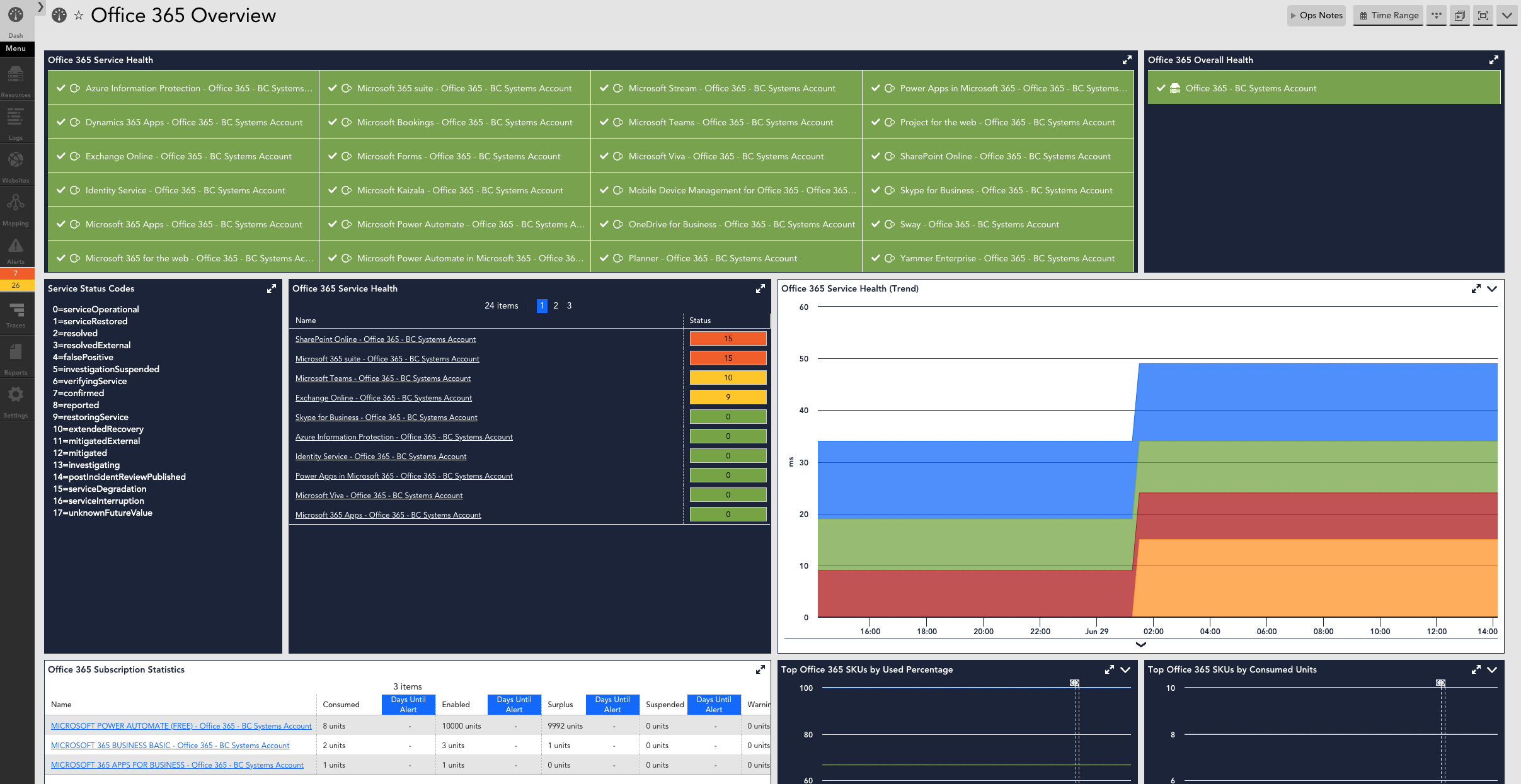Click the Microsoft Teams status value 10
The height and width of the screenshot is (784, 1521).
pyautogui.click(x=728, y=378)
